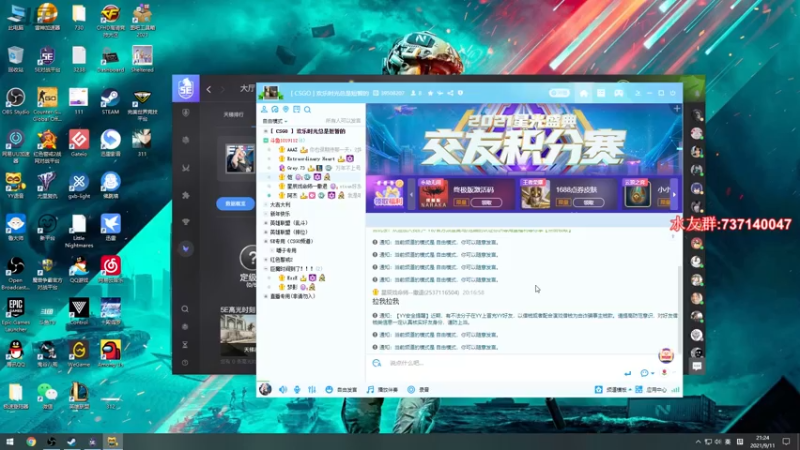Screen dimensions: 800x450
Task: Open the grid icon in the YY title bar
Action: pyautogui.click(x=601, y=93)
